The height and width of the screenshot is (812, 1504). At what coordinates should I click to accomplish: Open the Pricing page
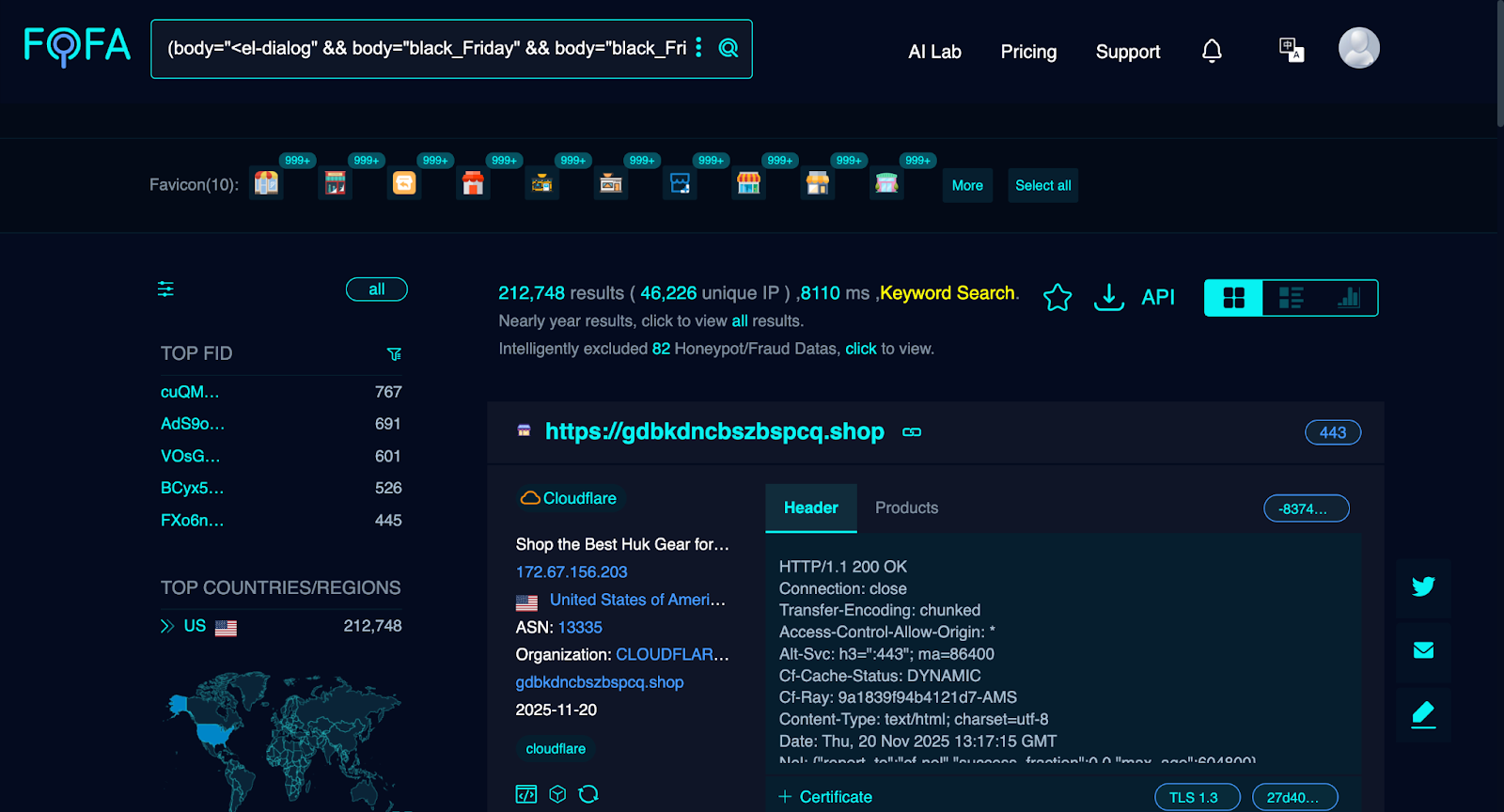1028,52
